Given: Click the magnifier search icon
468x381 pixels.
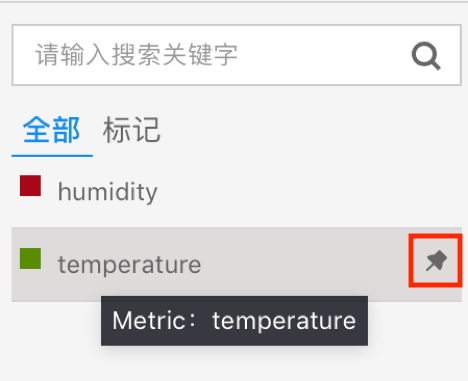Looking at the screenshot, I should pyautogui.click(x=426, y=56).
